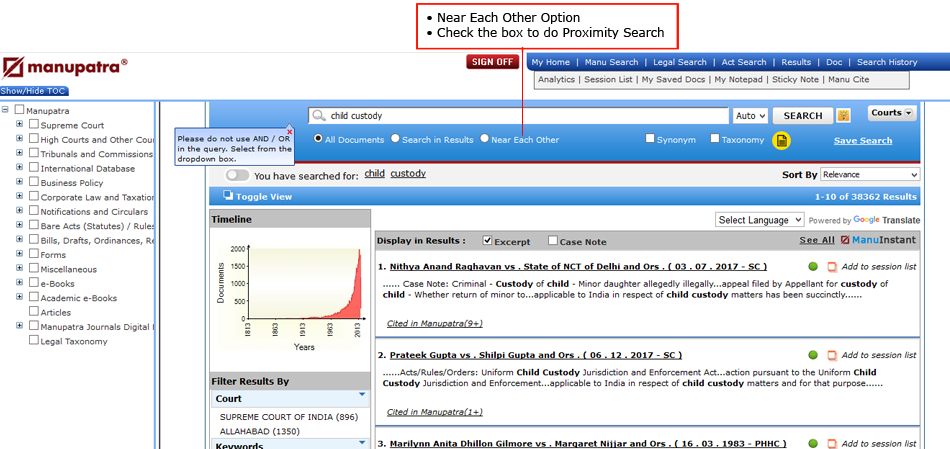Open Search History menu
This screenshot has width=950, height=449.
pos(887,62)
